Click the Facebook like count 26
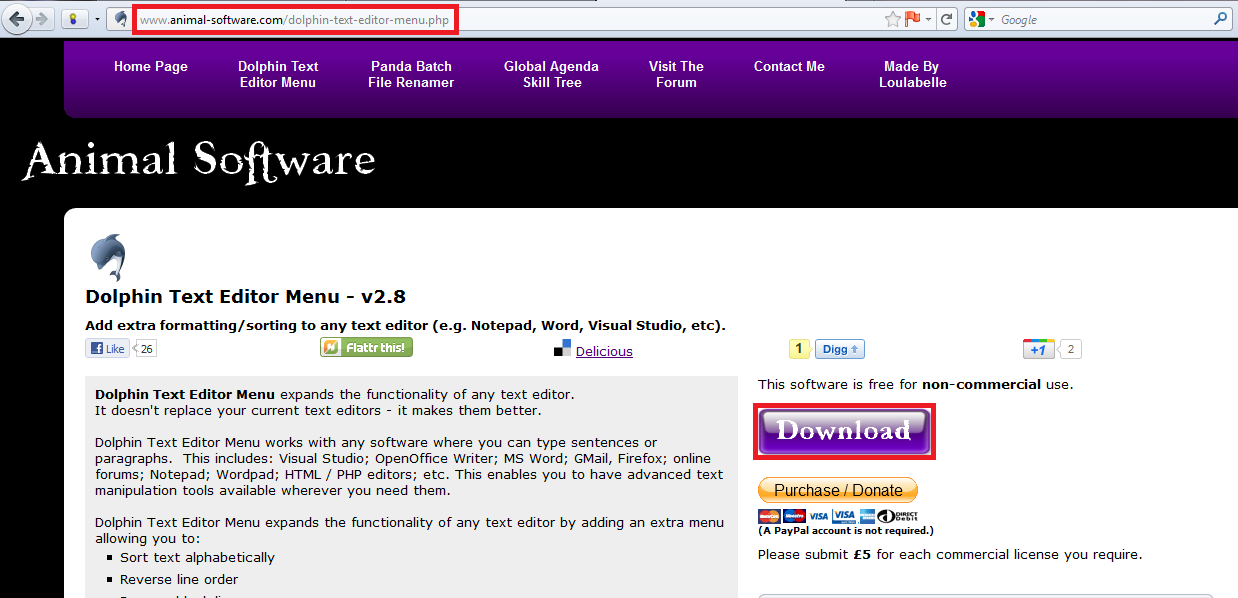The height and width of the screenshot is (598, 1238). pyautogui.click(x=146, y=349)
